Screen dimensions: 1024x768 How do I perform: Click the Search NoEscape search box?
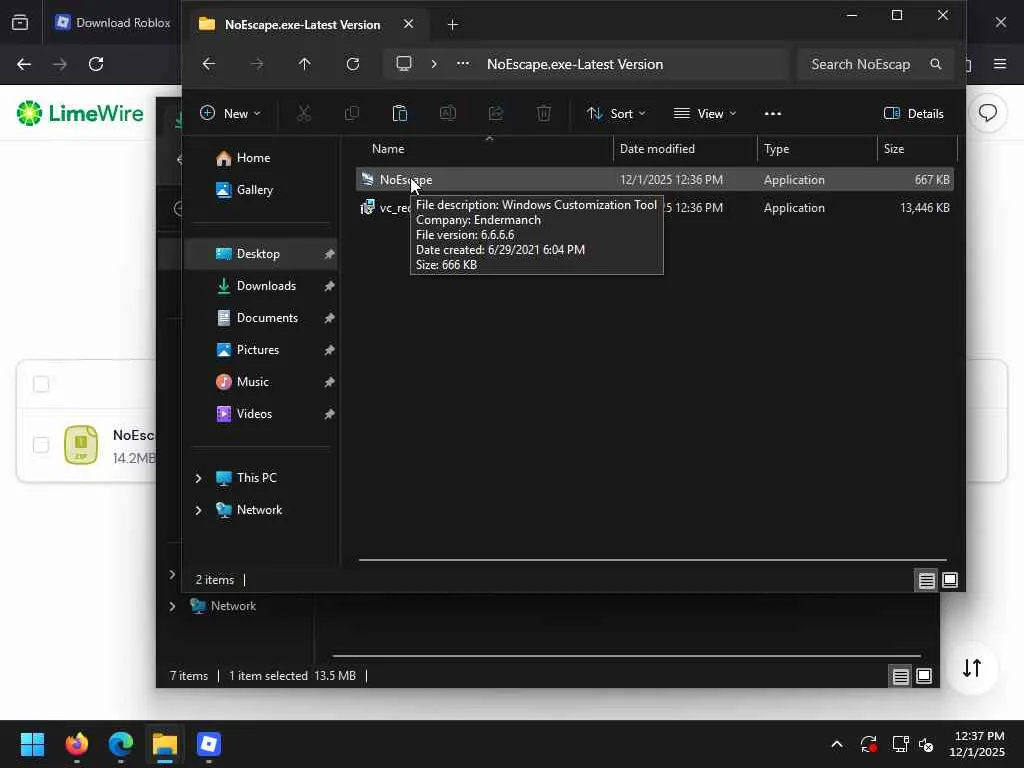(862, 64)
